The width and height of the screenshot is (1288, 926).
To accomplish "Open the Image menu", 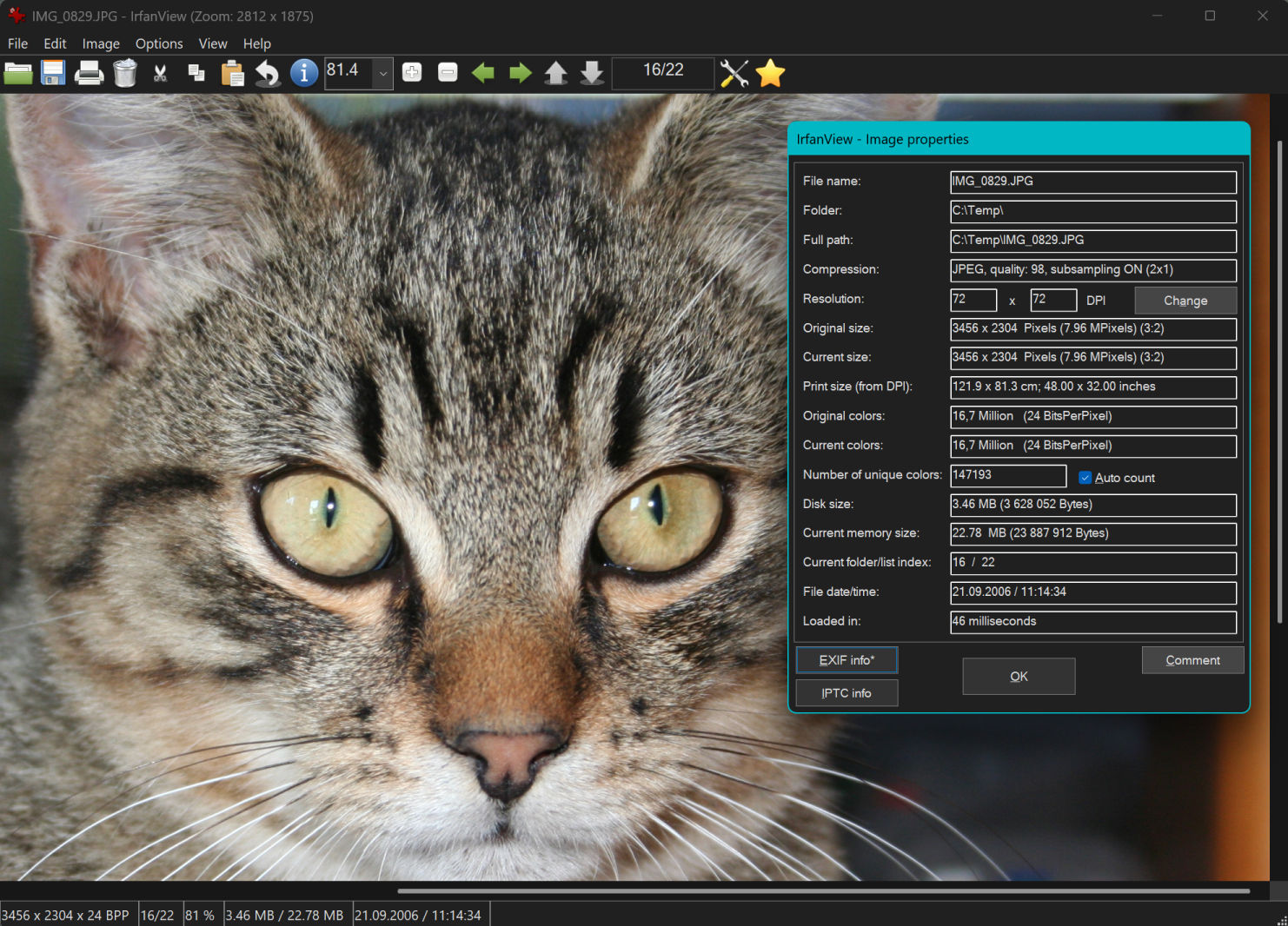I will (101, 43).
